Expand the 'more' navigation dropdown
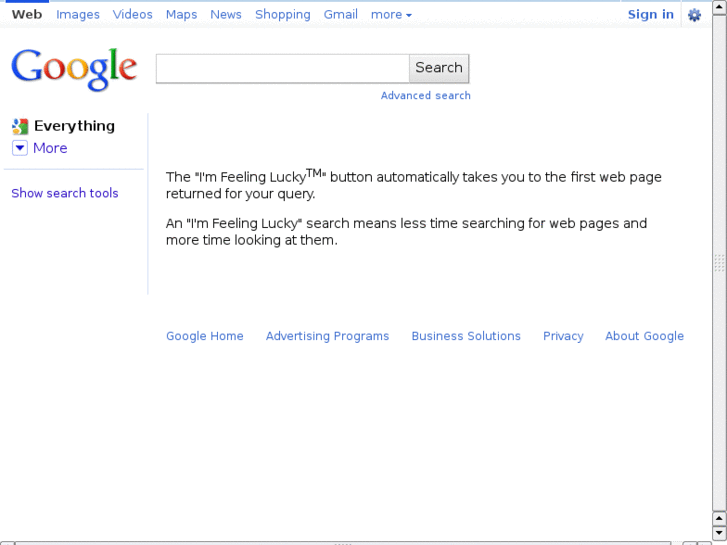727x545 pixels. click(391, 15)
